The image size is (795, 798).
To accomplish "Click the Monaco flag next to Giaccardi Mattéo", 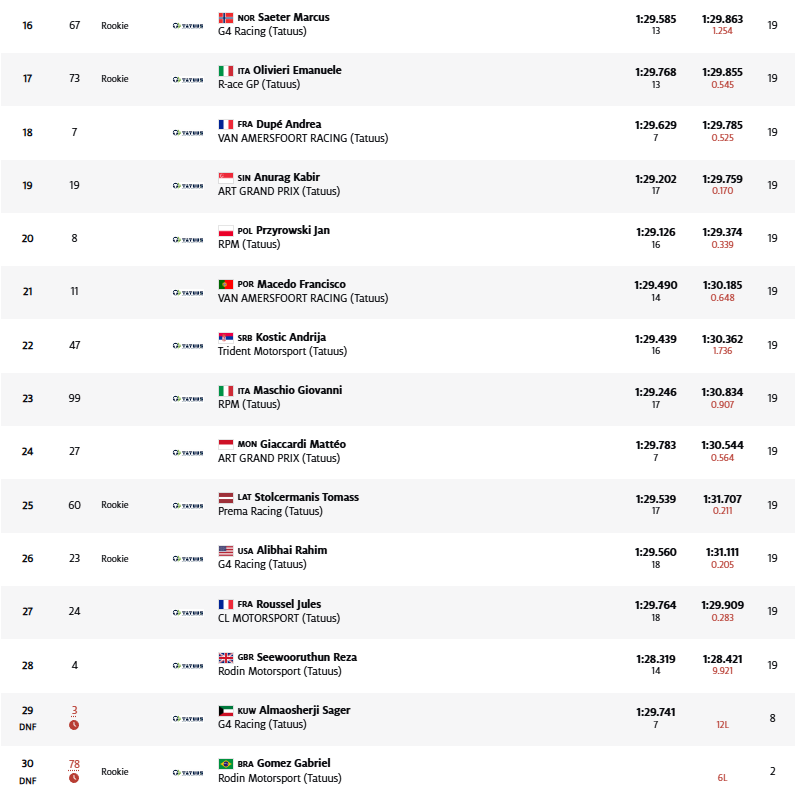I will pos(225,444).
